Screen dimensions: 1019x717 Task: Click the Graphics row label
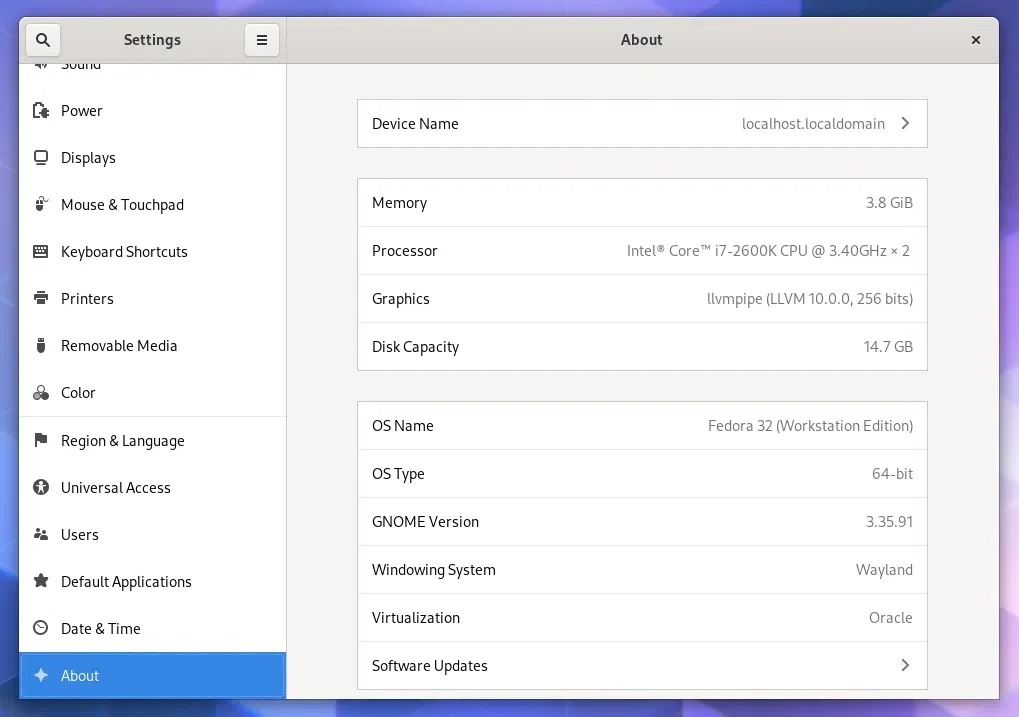[400, 299]
